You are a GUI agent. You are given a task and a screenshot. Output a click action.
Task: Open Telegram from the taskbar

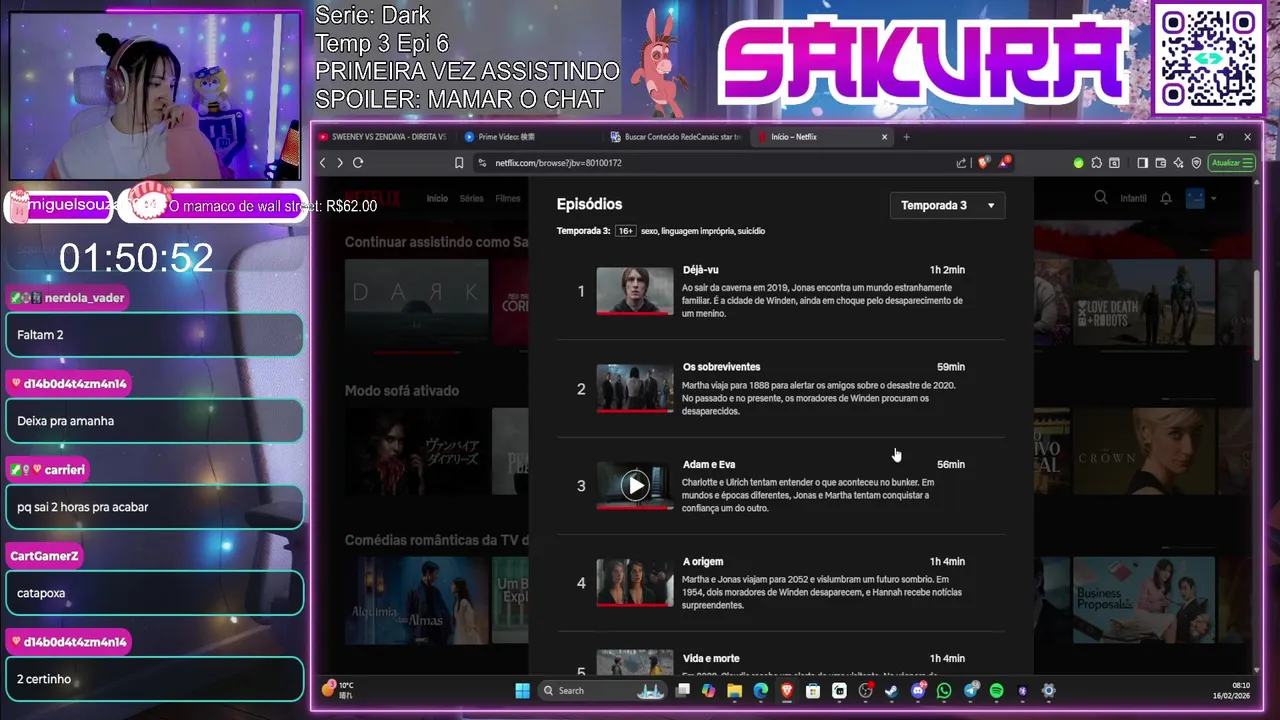(970, 690)
